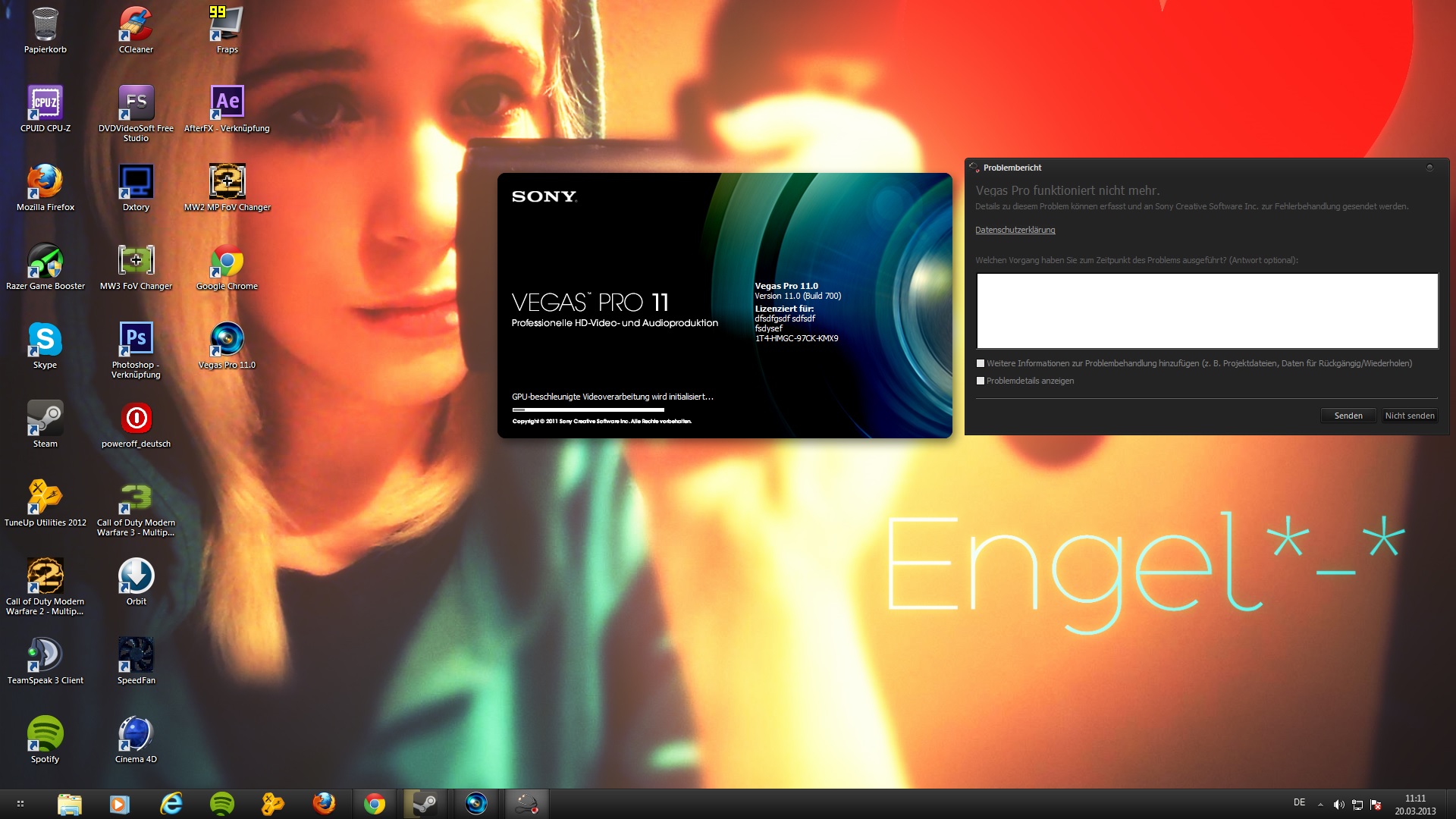Click the DE language indicator in the taskbar
1456x819 pixels.
coord(1299,802)
